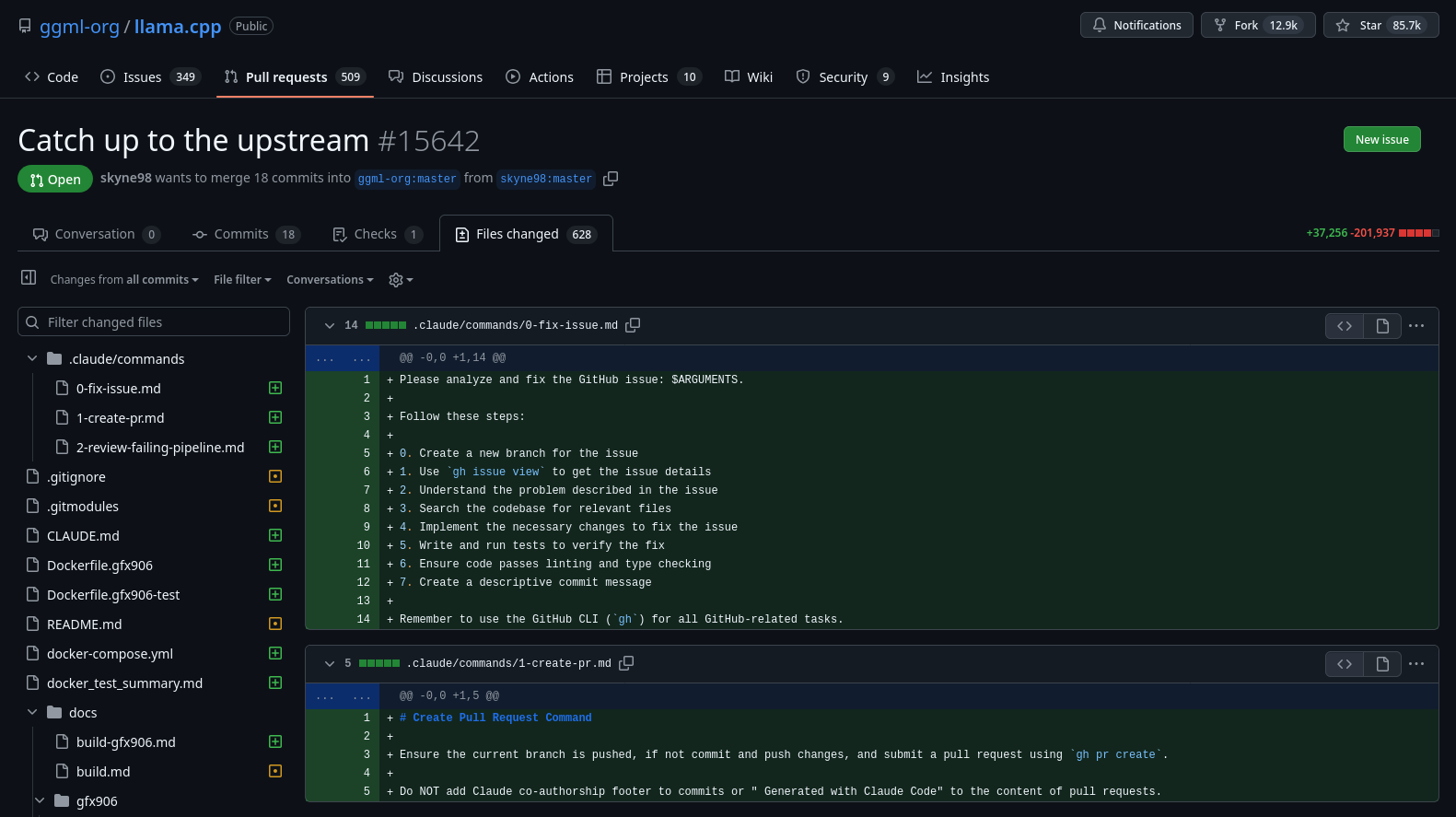
Task: Switch to the Conversation tab
Action: (97, 235)
